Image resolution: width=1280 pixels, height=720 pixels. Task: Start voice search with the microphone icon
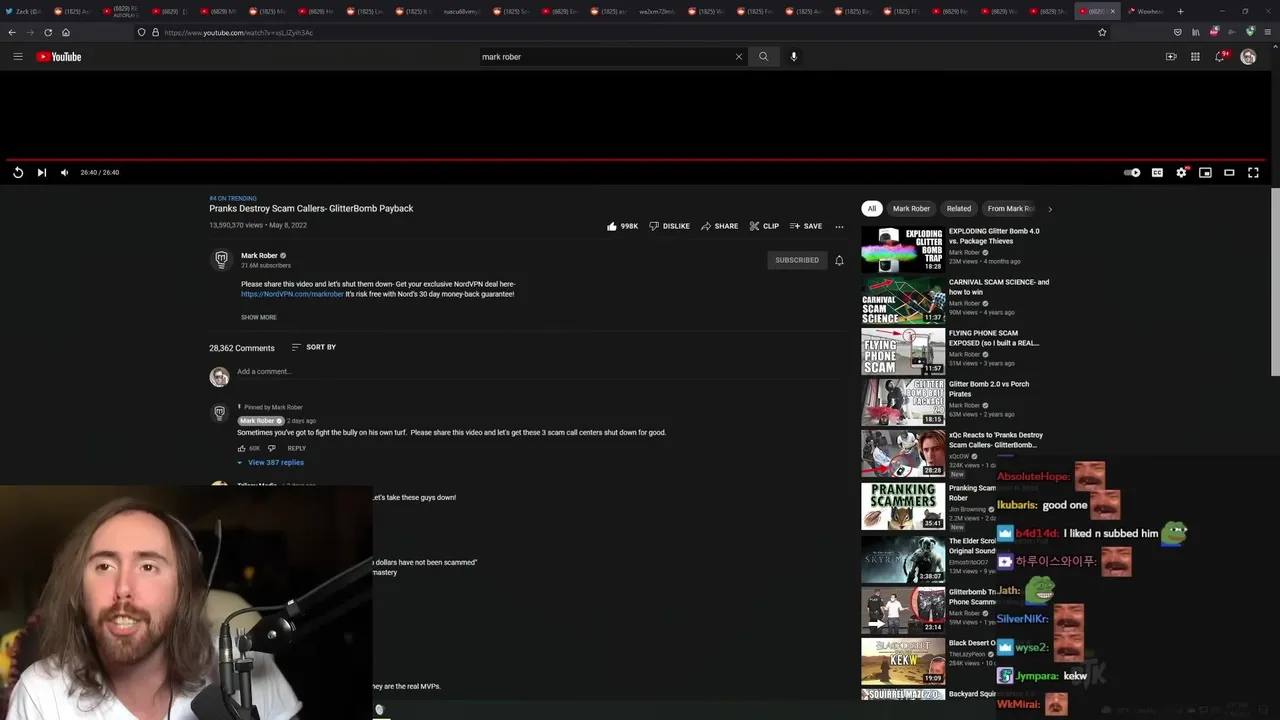click(794, 57)
